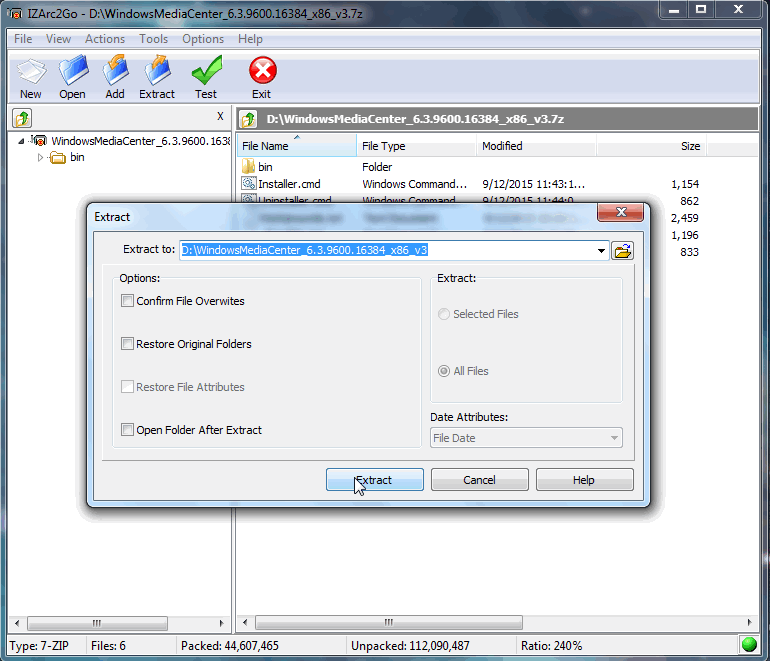Click the Installer.cmd file icon
The width and height of the screenshot is (770, 661).
(x=248, y=184)
